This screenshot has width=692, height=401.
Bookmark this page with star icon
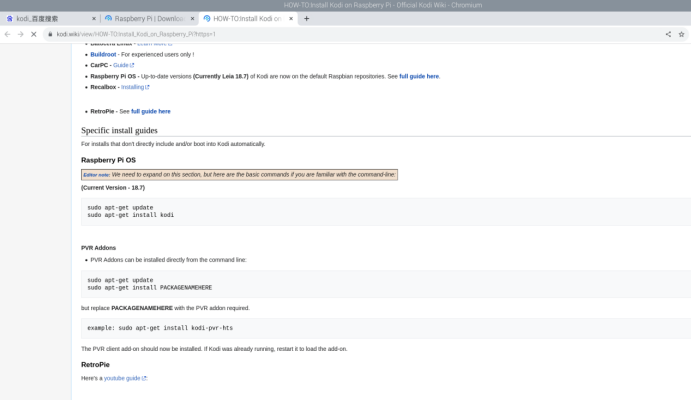point(681,34)
